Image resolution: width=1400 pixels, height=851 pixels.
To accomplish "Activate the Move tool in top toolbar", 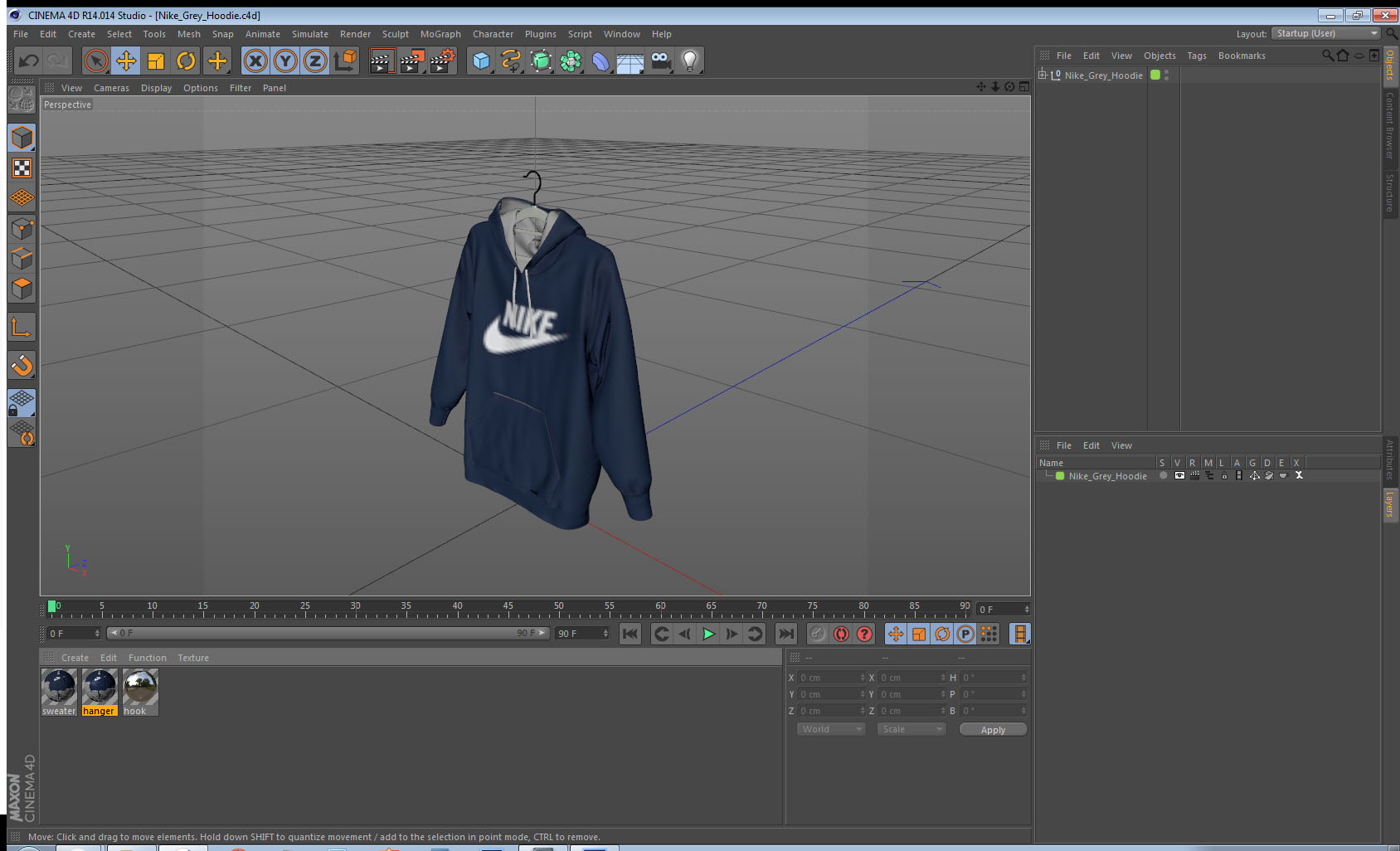I will pos(126,61).
